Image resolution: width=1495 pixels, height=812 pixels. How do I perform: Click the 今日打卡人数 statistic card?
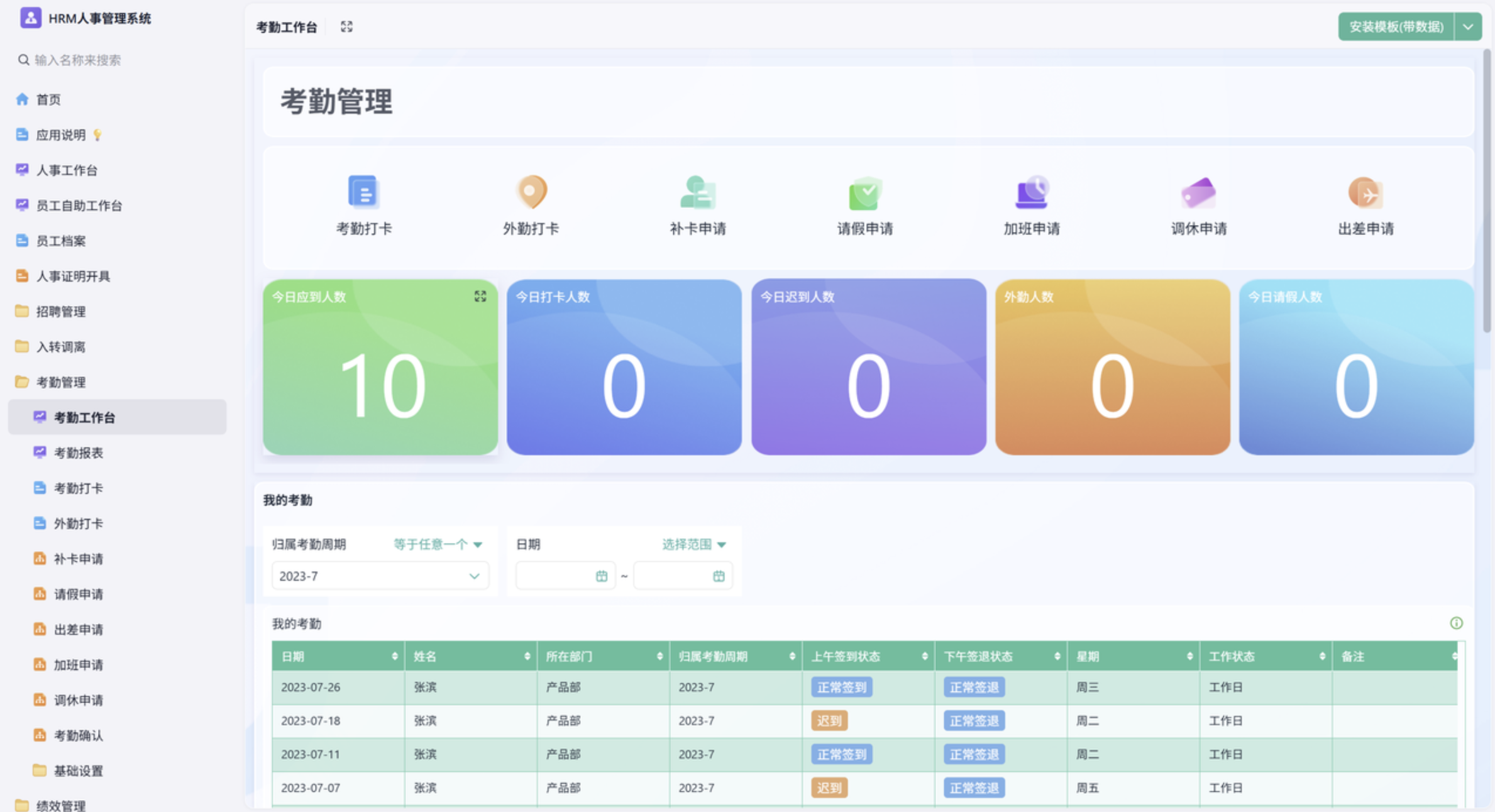click(x=624, y=367)
